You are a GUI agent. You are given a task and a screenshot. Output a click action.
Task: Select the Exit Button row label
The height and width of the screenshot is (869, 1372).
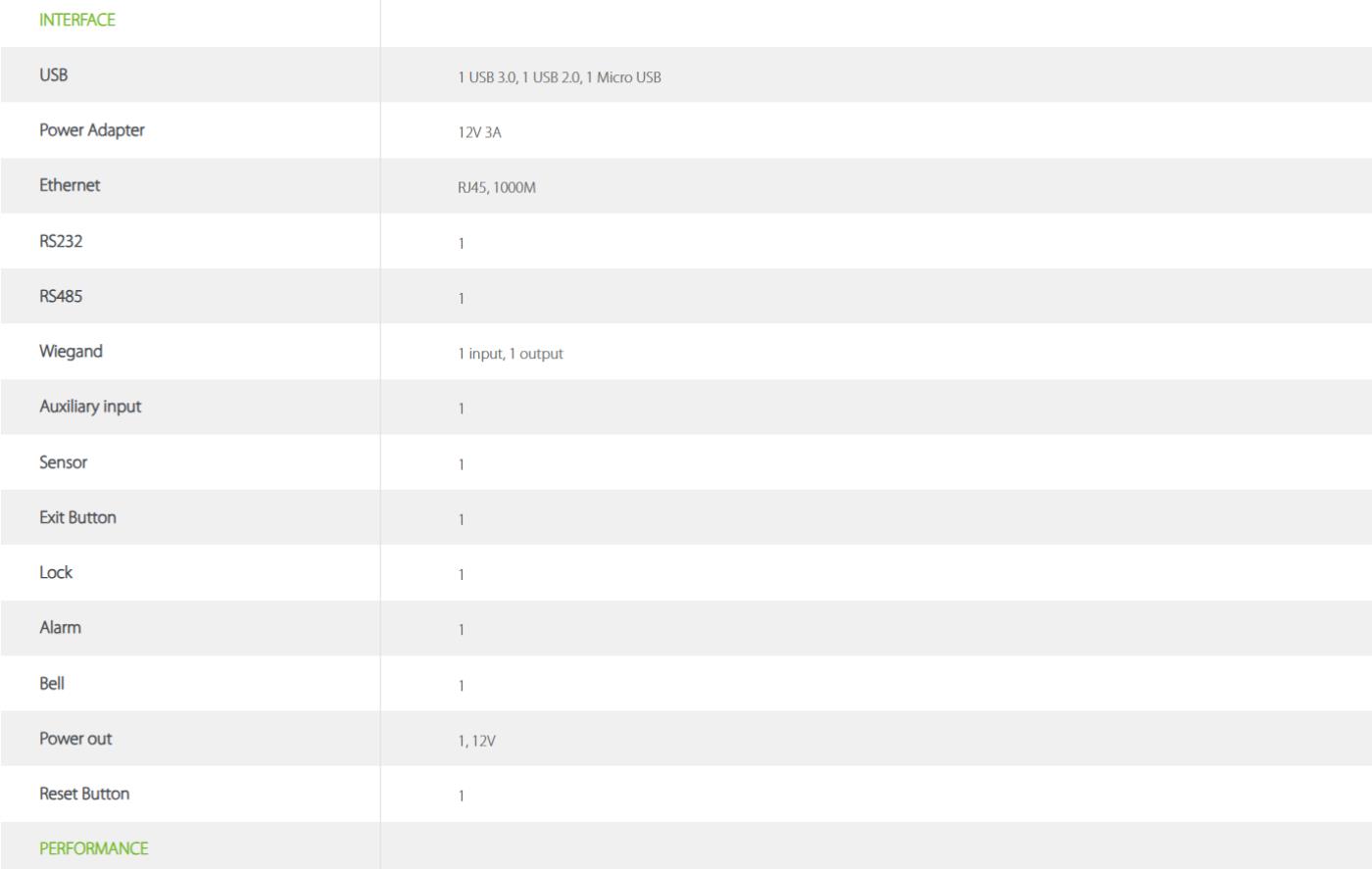(x=77, y=517)
